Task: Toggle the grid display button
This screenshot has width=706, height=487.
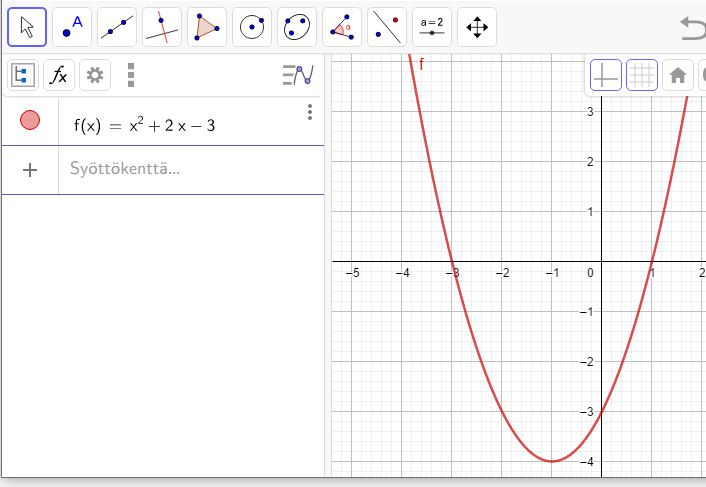Action: 642,75
